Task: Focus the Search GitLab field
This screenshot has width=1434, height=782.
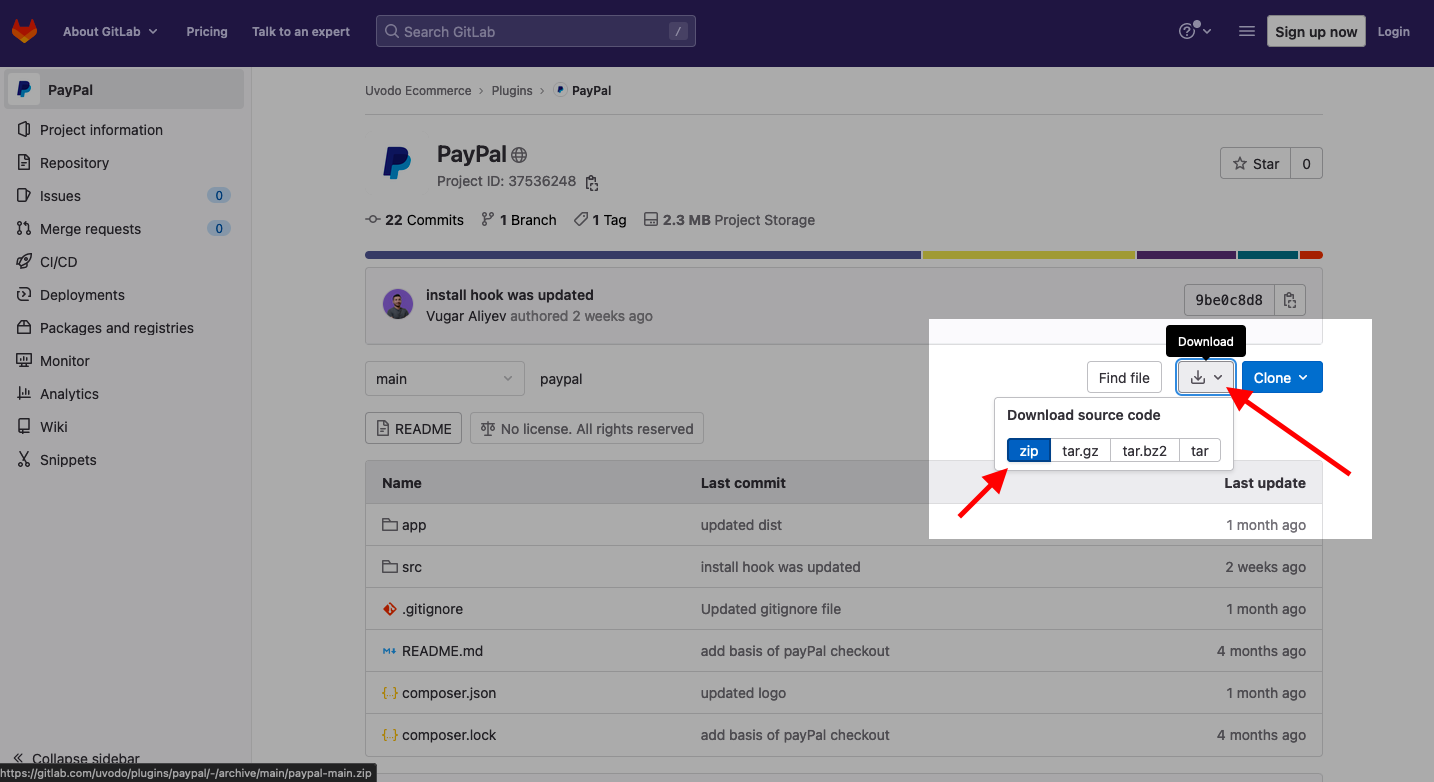Action: (x=536, y=31)
